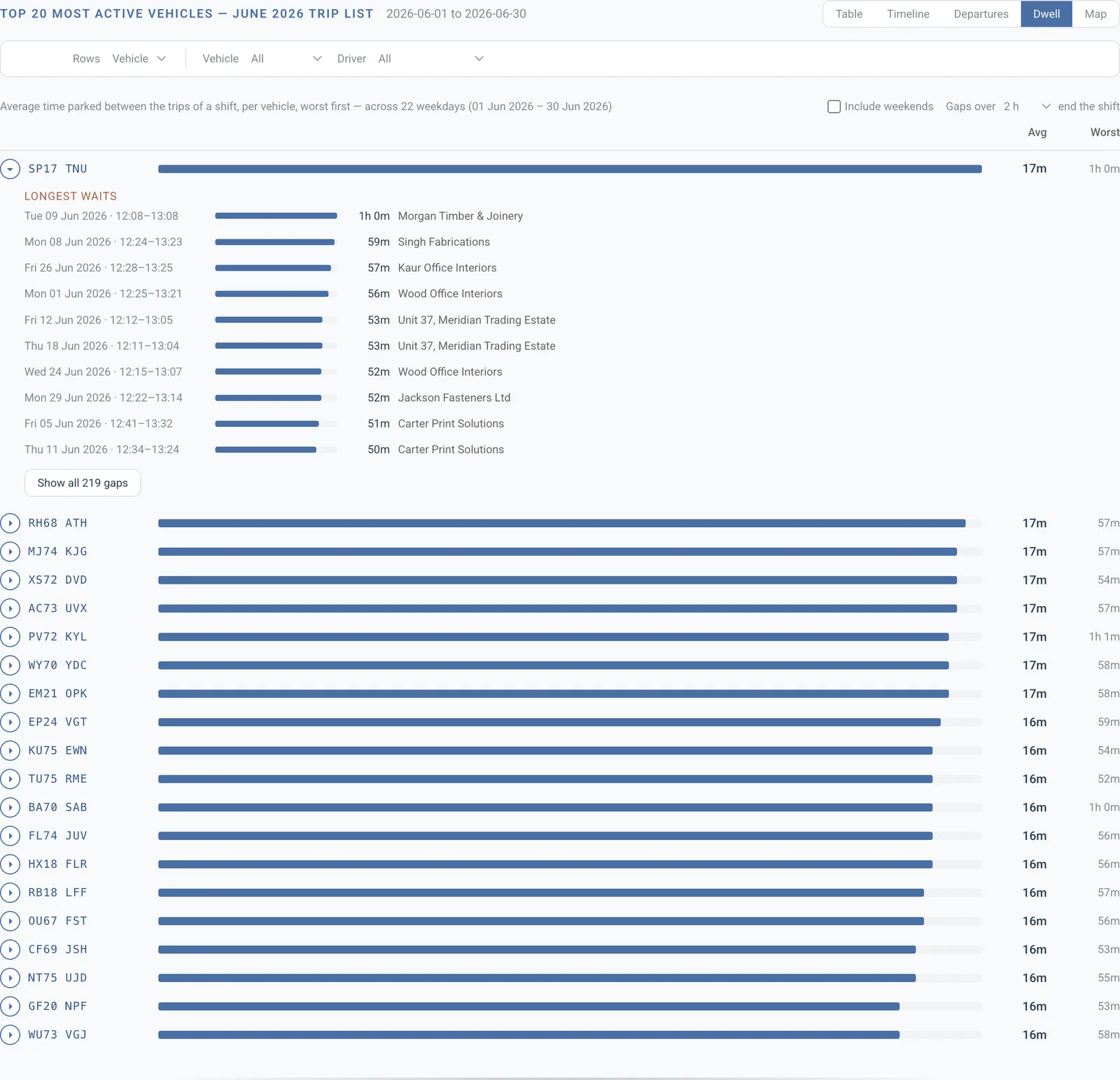Expand the EP24 VGT vehicle row
The height and width of the screenshot is (1080, 1120).
[x=10, y=722]
